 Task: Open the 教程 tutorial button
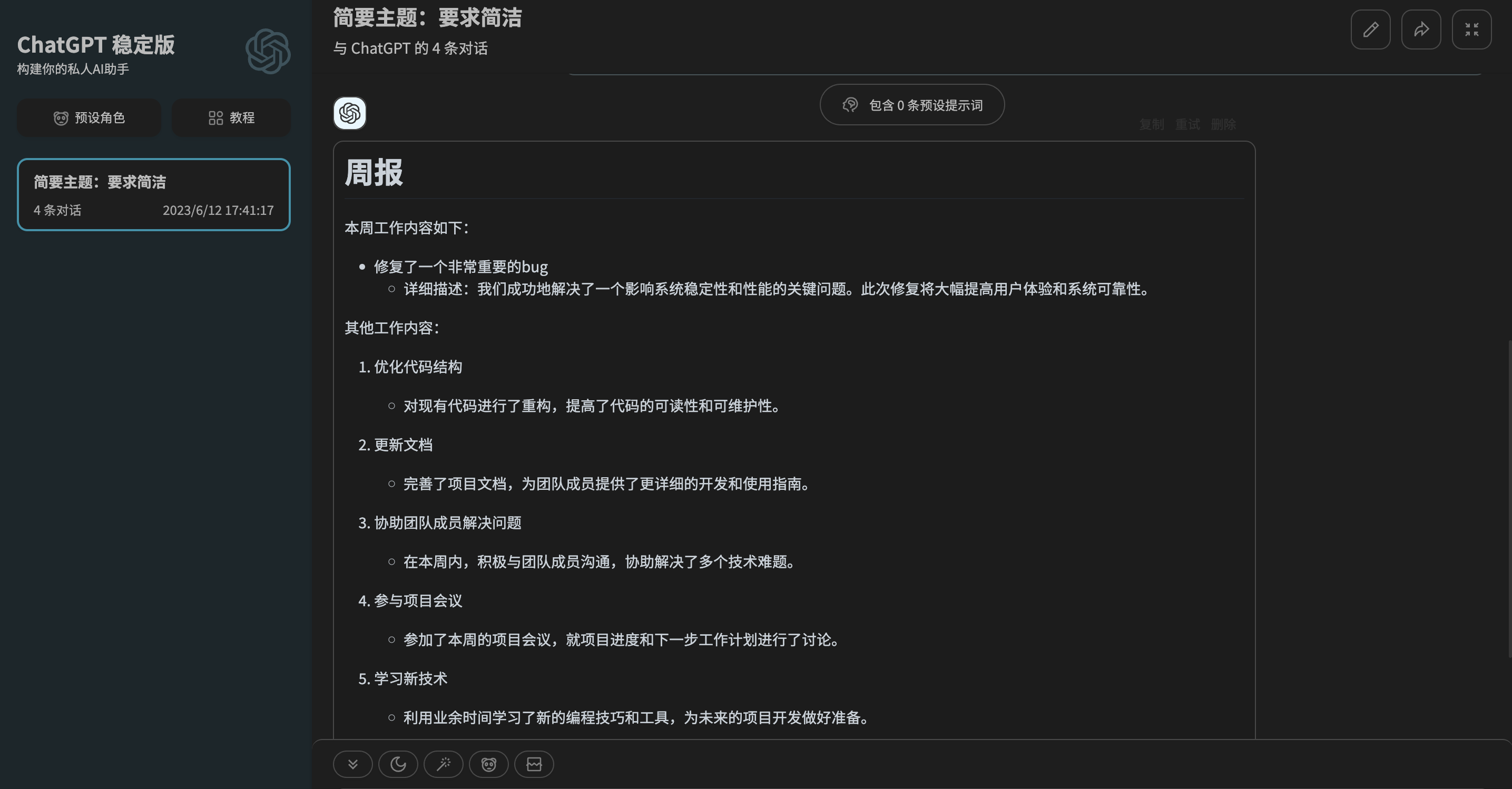(231, 118)
